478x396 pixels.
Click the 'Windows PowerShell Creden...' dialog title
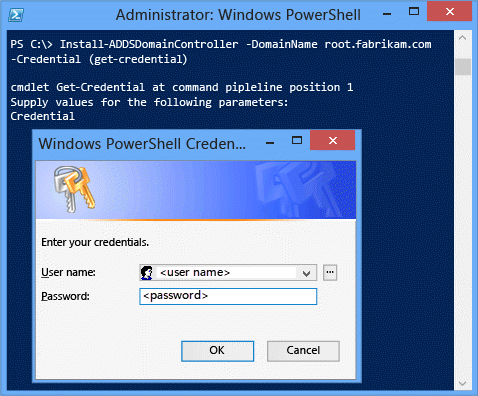[x=142, y=144]
